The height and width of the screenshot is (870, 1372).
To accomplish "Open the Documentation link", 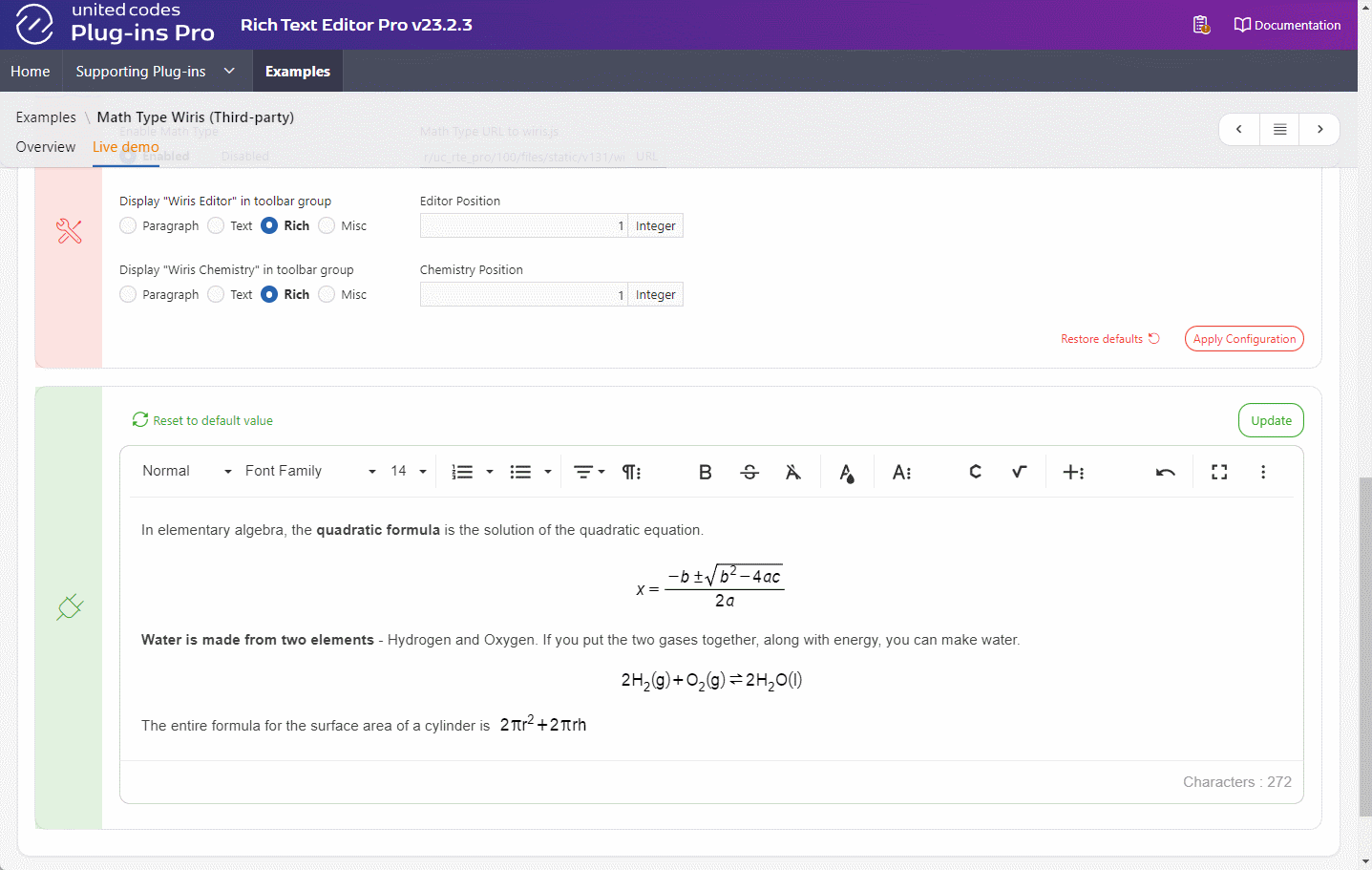I will (x=1287, y=25).
